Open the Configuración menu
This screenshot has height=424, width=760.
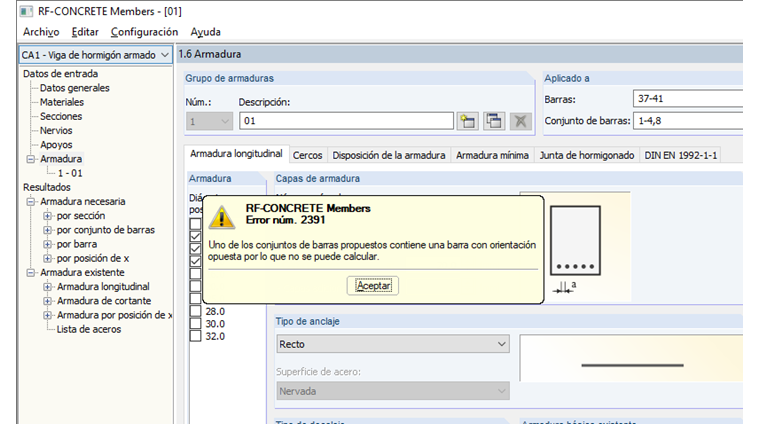pos(144,32)
